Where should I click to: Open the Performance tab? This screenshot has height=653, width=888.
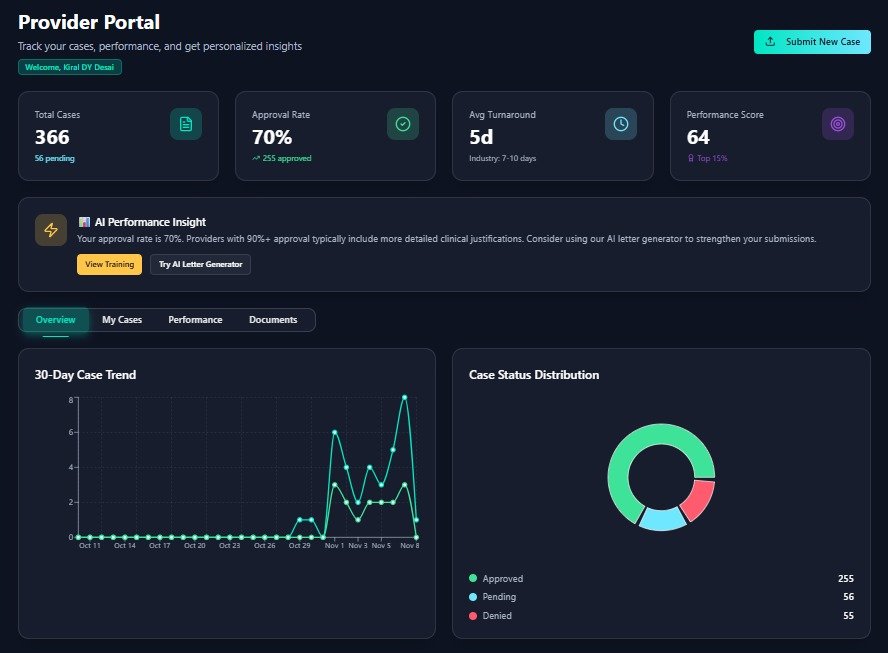195,320
